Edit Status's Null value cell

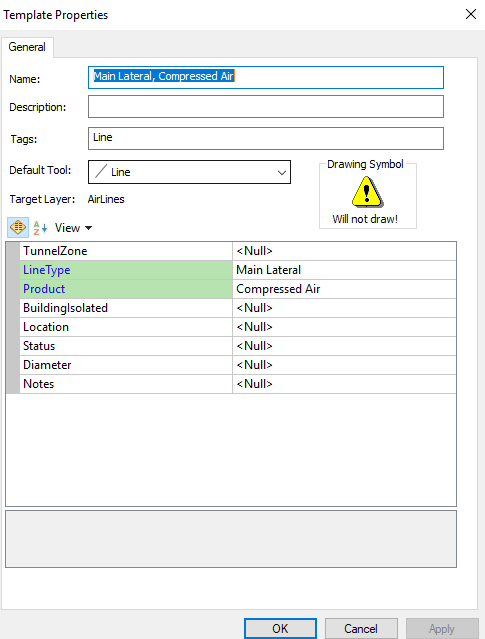pos(344,346)
